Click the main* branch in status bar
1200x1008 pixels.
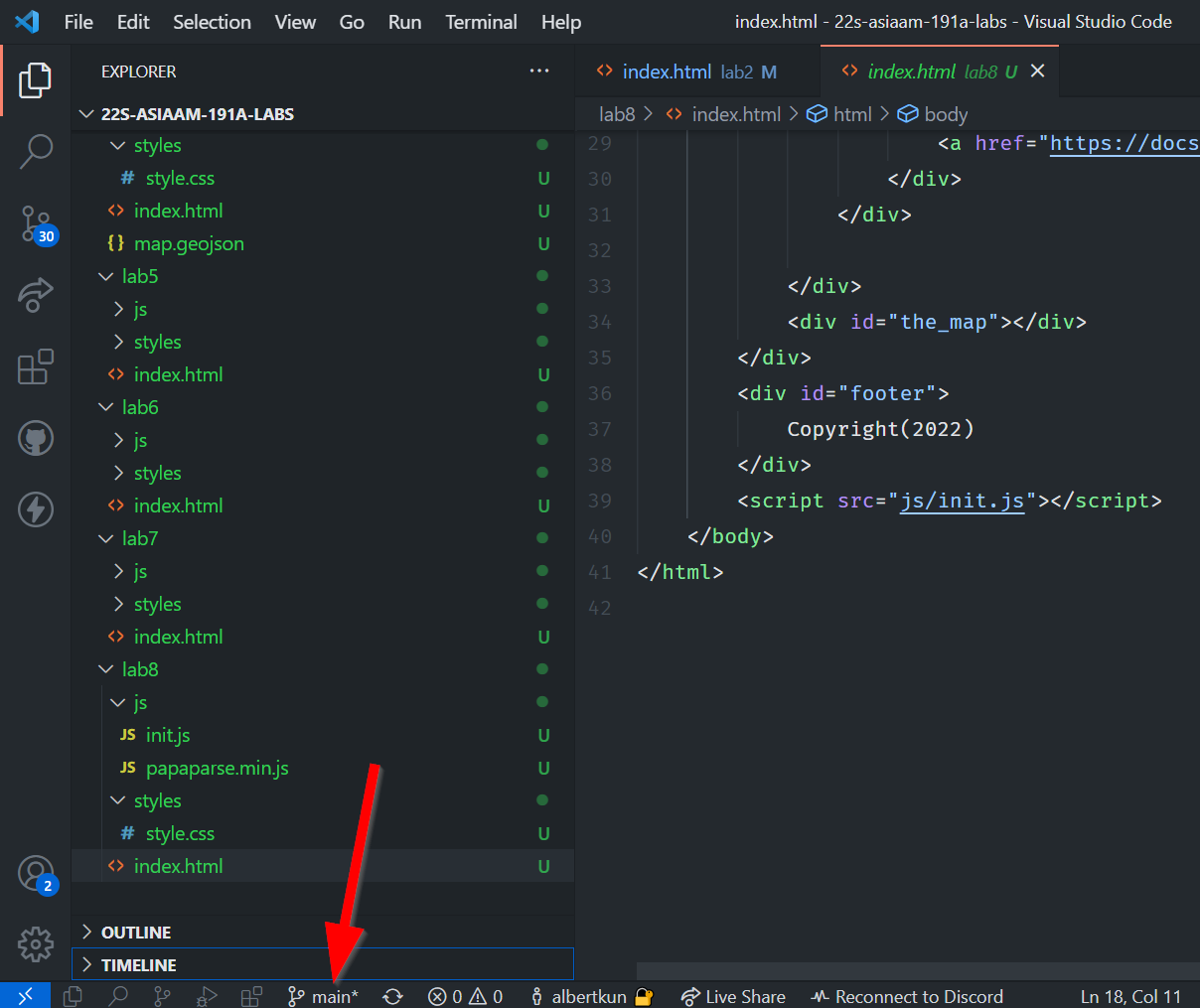[324, 996]
